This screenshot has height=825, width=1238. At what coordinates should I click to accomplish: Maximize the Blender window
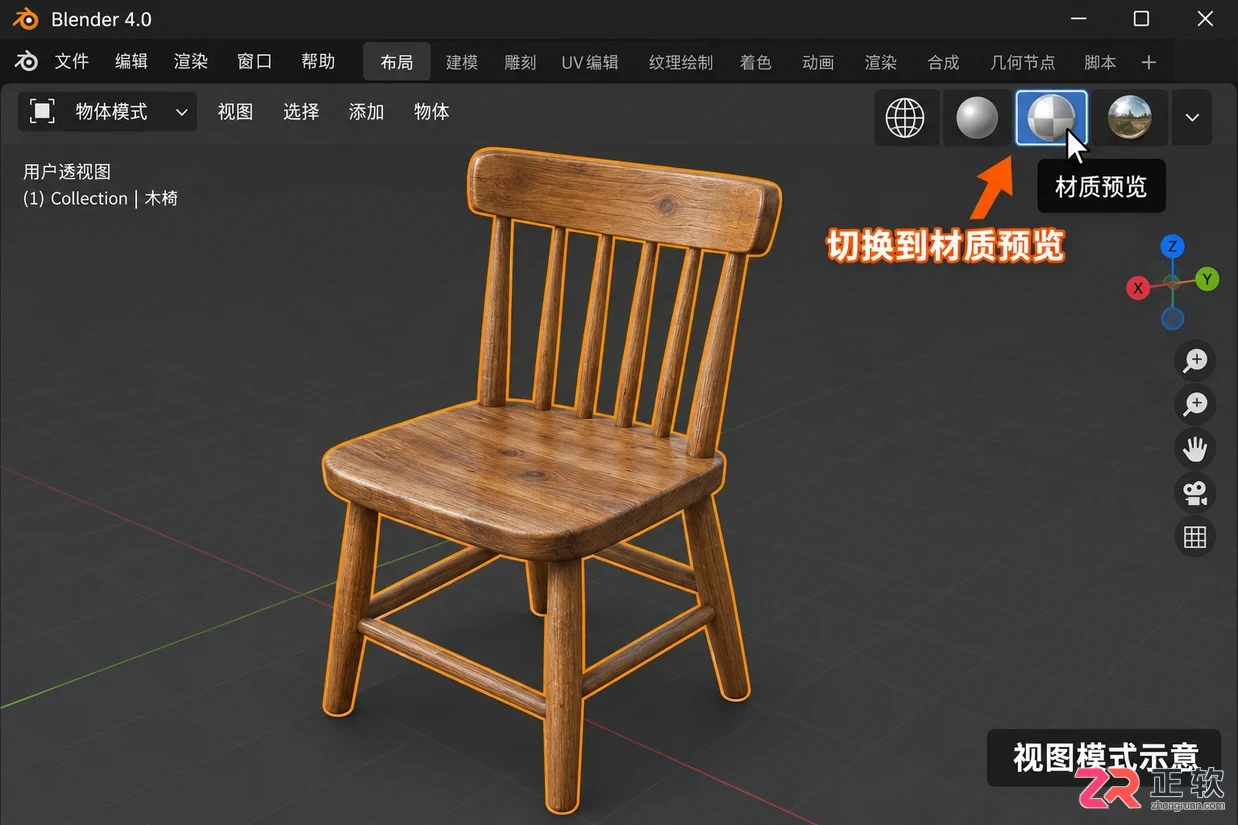click(1141, 19)
